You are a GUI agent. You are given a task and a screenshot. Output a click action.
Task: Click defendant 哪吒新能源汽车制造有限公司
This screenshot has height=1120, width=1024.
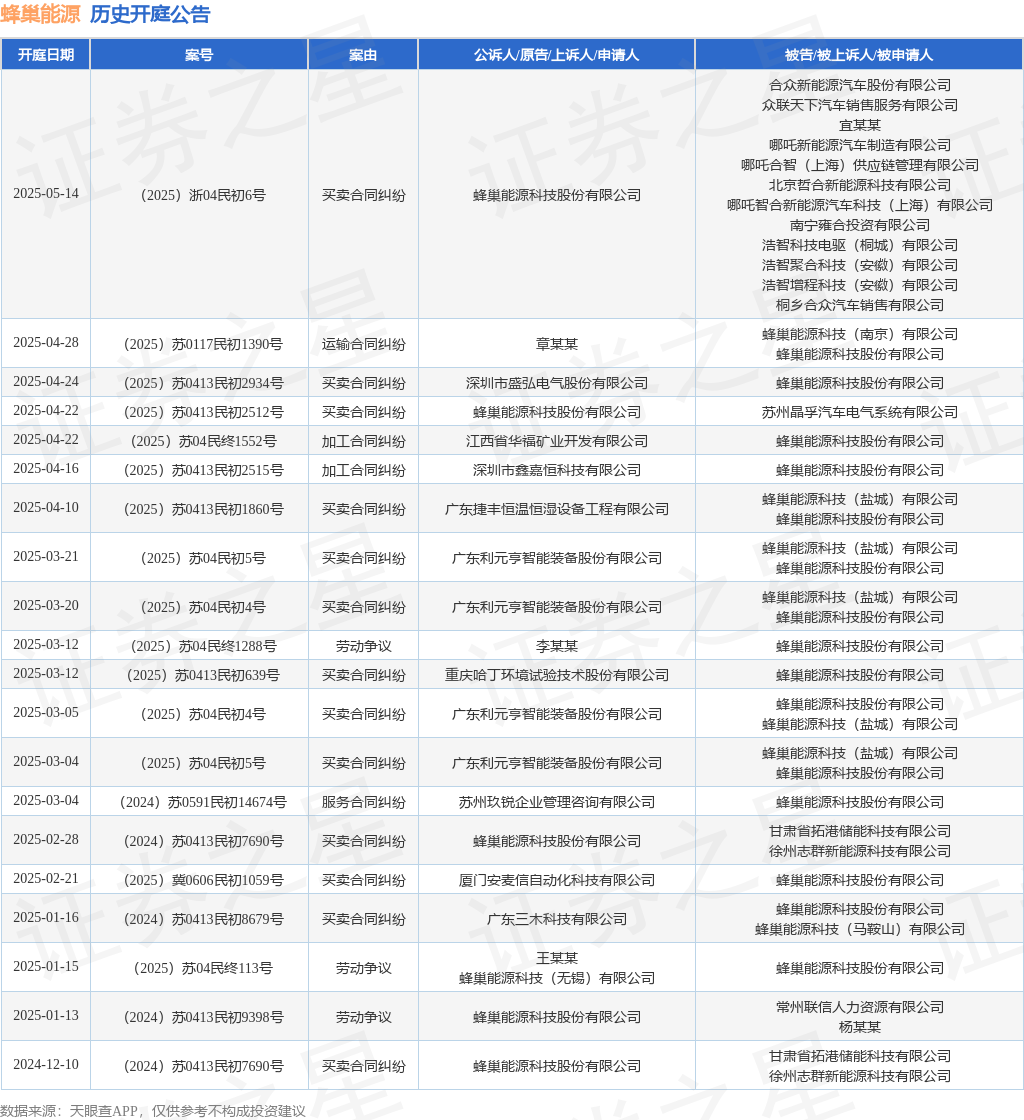860,145
